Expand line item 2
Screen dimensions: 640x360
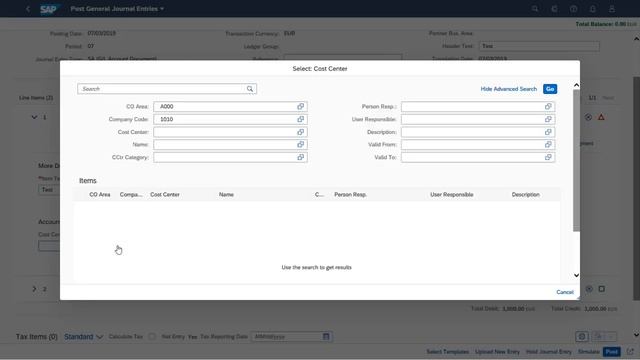coord(34,289)
